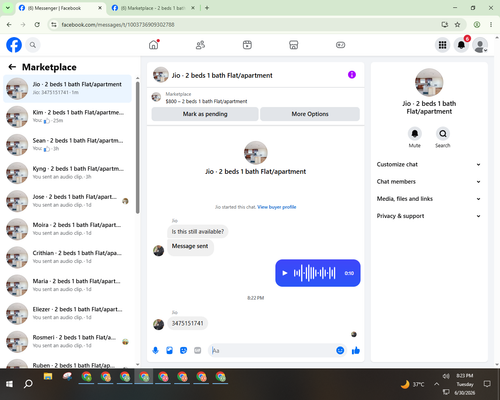This screenshot has width=500, height=400.
Task: Open Jose conversation in chat list
Action: pyautogui.click(x=67, y=201)
